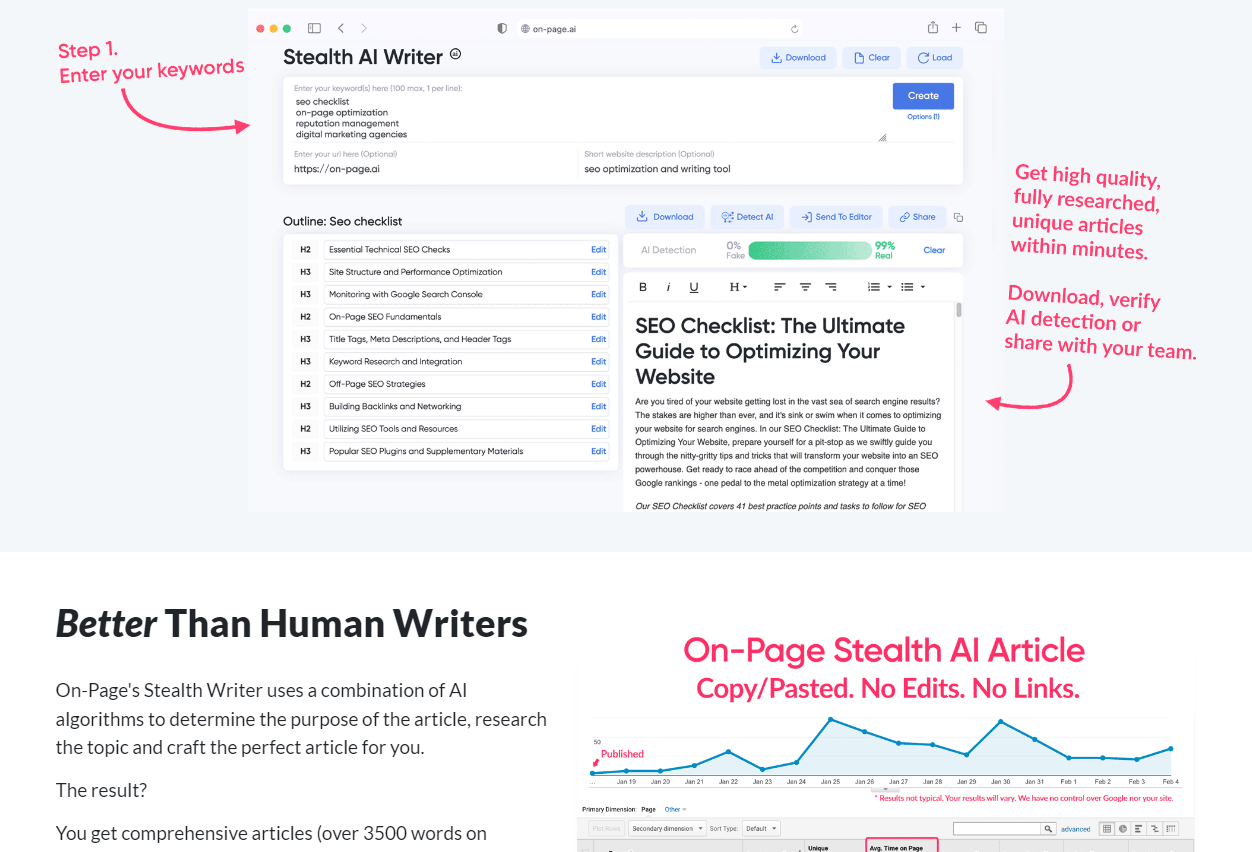Click Download beside the Stealth AI Writer title

pos(797,58)
